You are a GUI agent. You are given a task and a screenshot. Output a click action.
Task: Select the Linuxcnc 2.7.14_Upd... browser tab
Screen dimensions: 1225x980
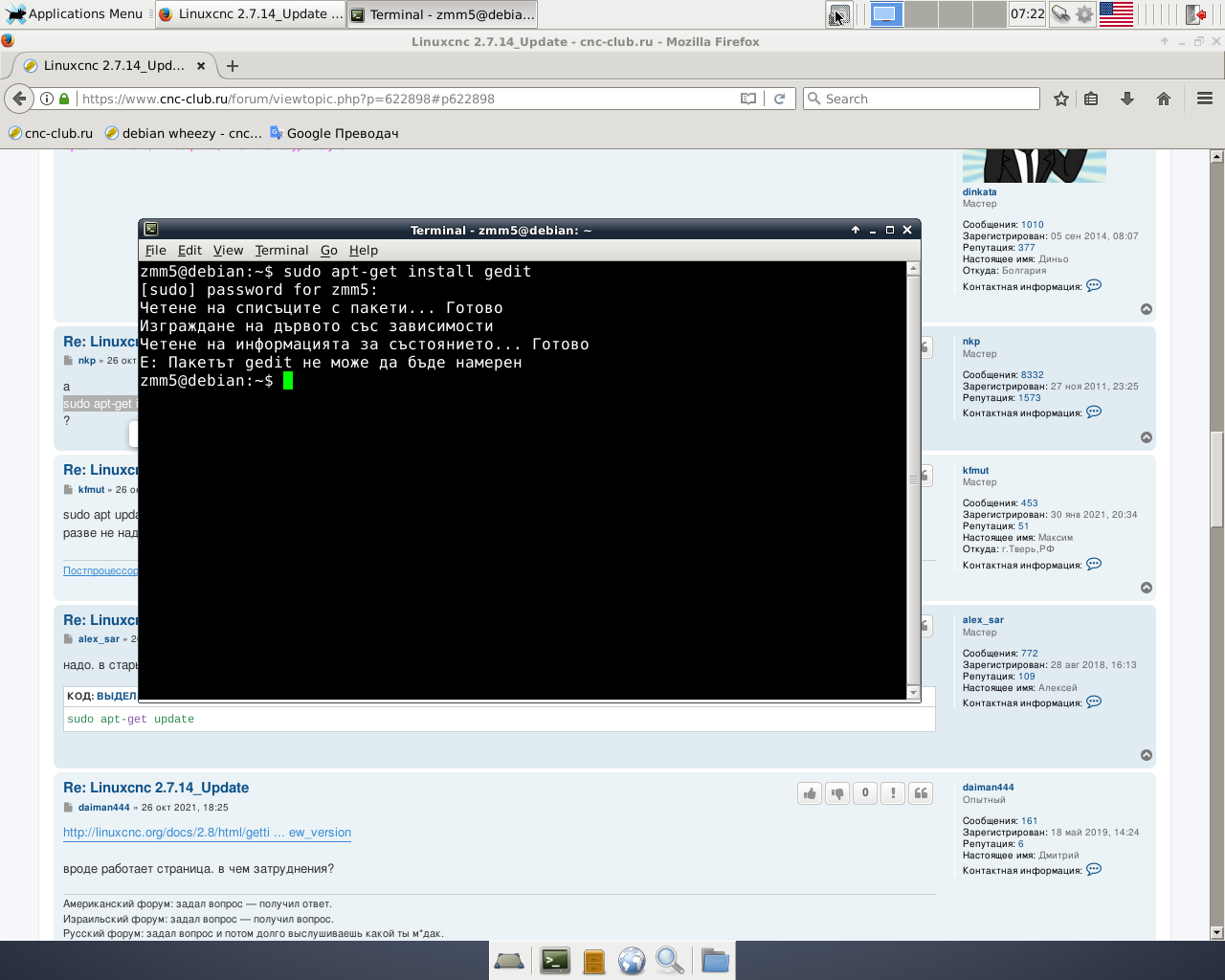114,66
